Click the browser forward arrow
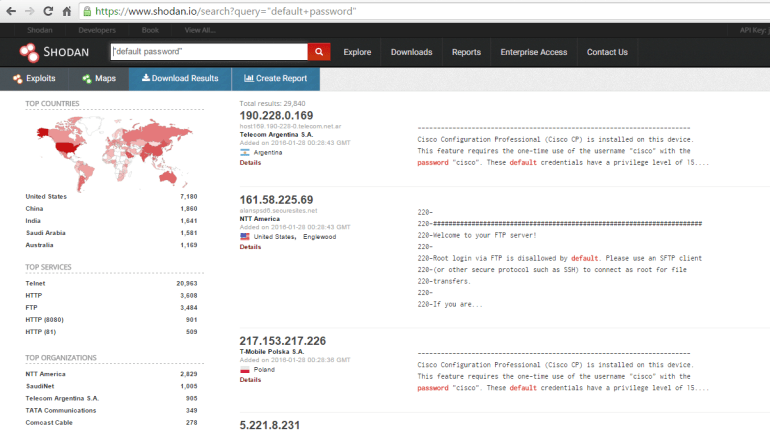770x433 pixels. click(x=30, y=11)
